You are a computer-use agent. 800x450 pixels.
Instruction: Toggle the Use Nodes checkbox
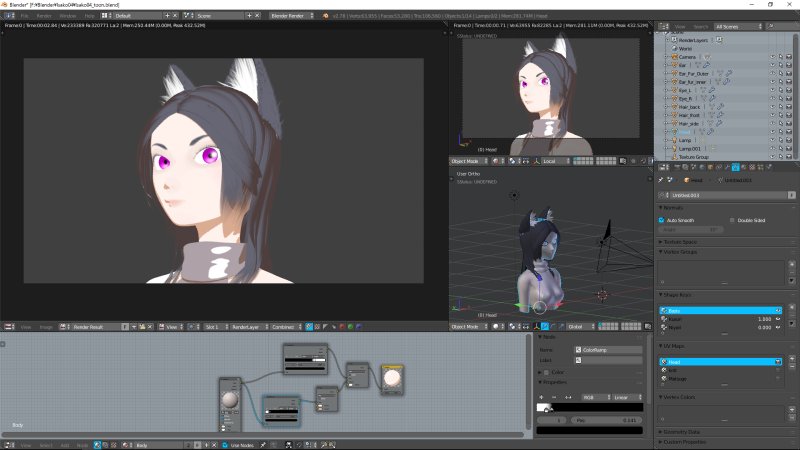click(x=225, y=445)
